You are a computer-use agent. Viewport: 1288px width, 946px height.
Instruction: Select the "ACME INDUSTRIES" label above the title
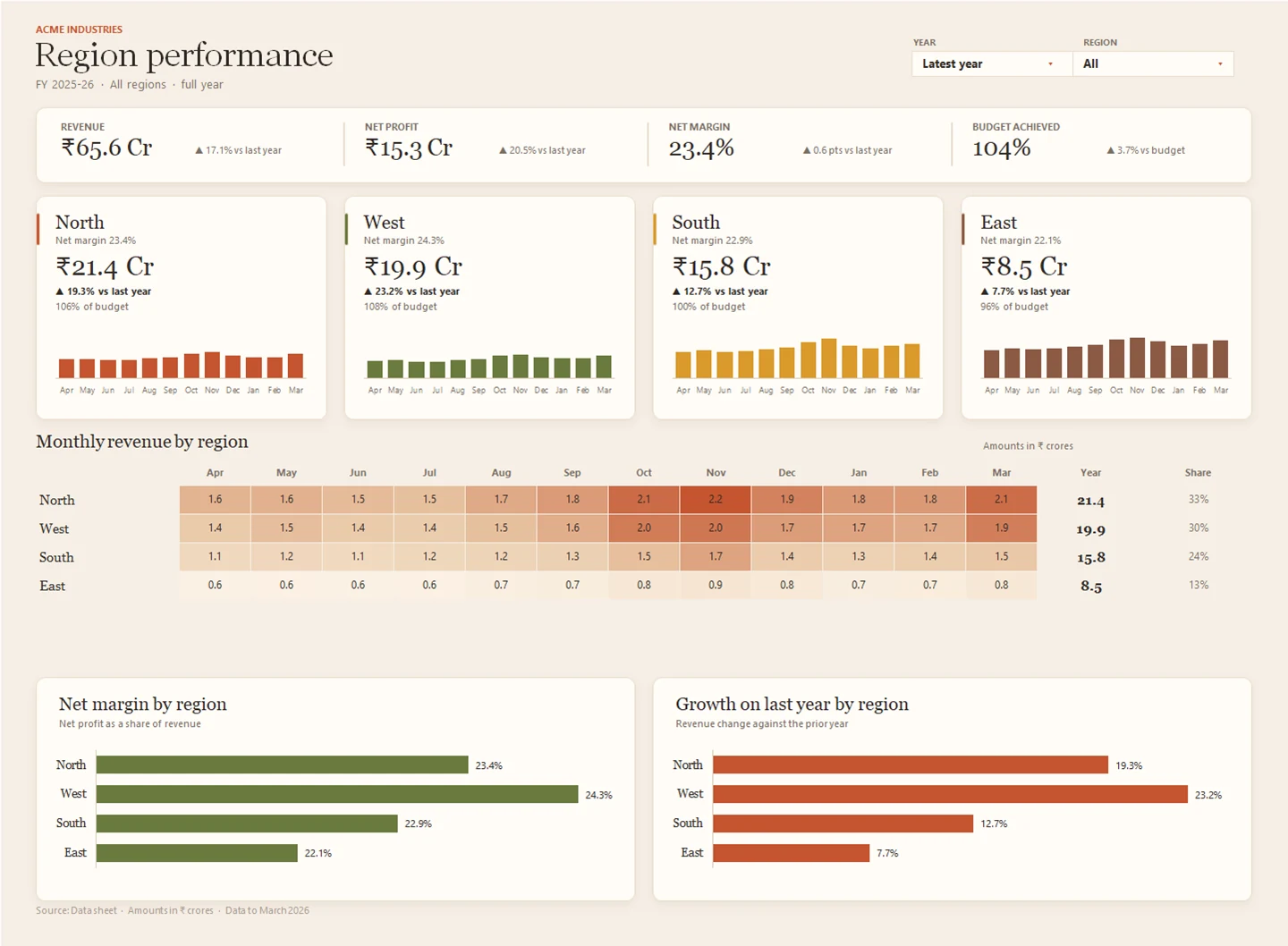pyautogui.click(x=79, y=30)
